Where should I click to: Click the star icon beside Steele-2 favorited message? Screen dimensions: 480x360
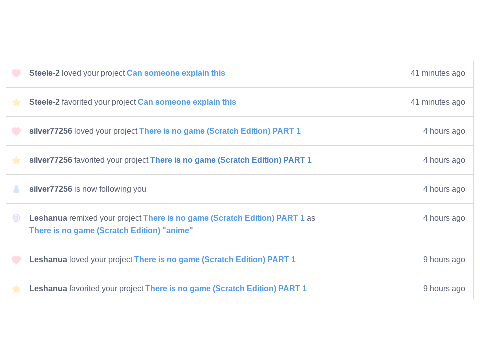pyautogui.click(x=16, y=102)
